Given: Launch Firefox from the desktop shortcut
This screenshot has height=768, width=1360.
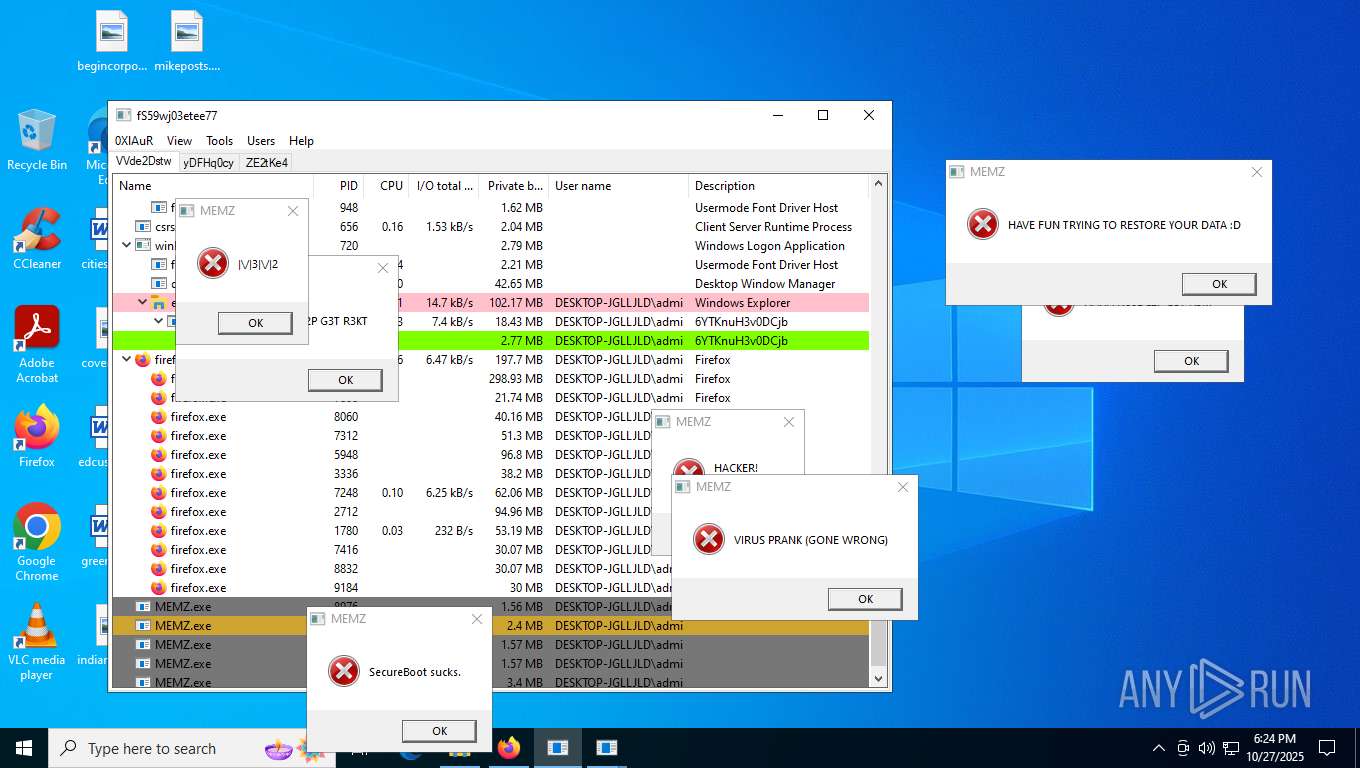Looking at the screenshot, I should point(36,437).
